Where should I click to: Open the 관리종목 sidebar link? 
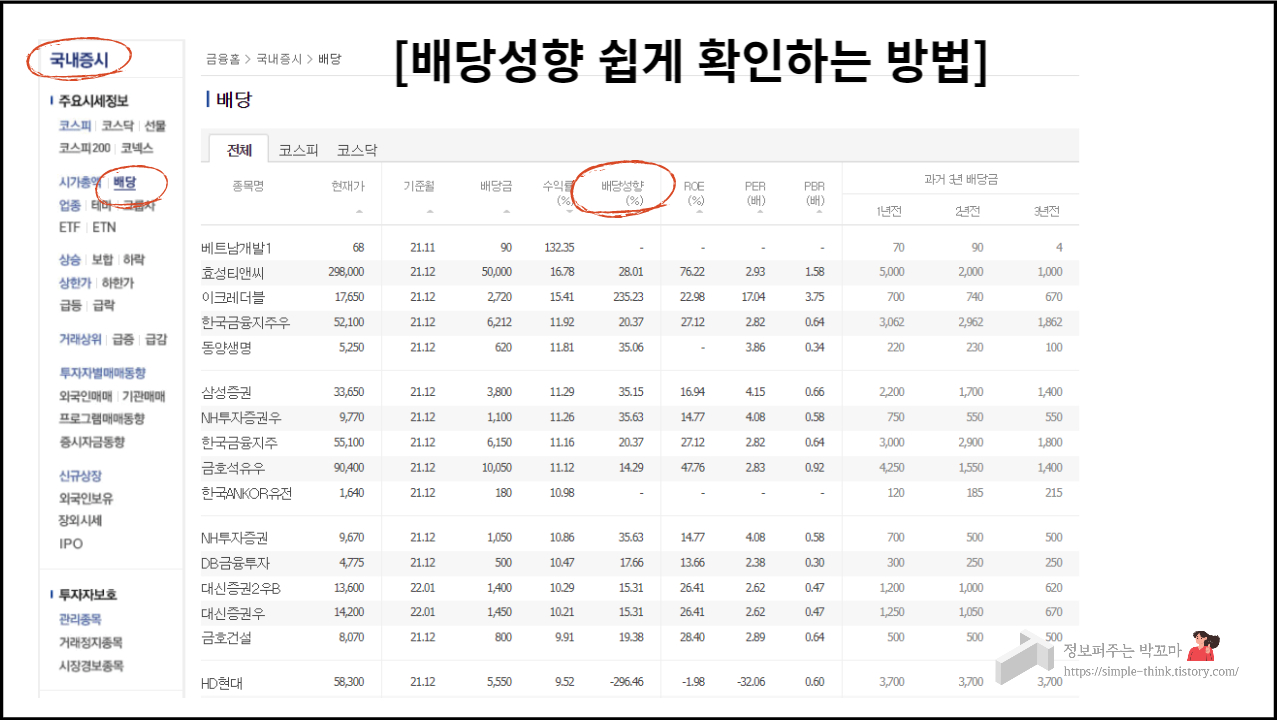pos(80,620)
